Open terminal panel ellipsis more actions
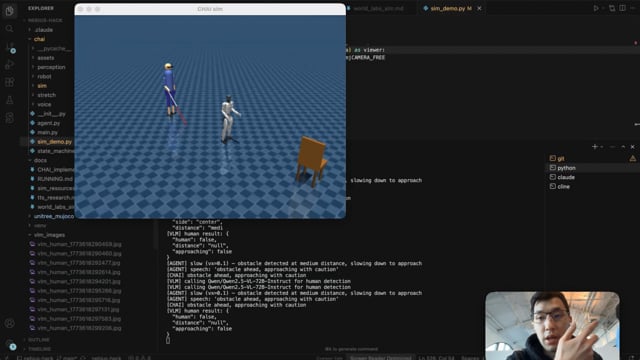 pos(612,147)
